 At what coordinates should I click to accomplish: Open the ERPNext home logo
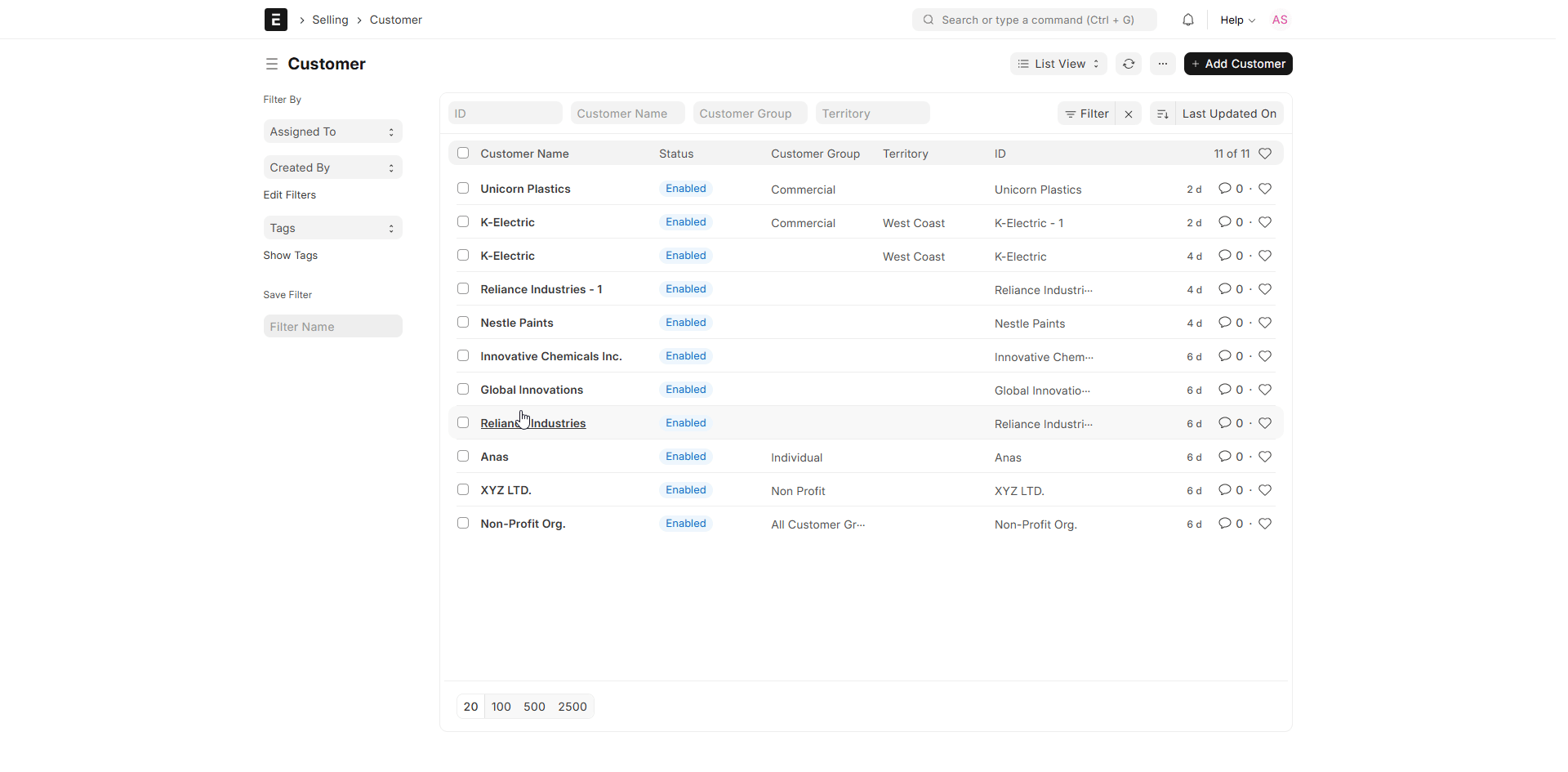click(x=276, y=20)
